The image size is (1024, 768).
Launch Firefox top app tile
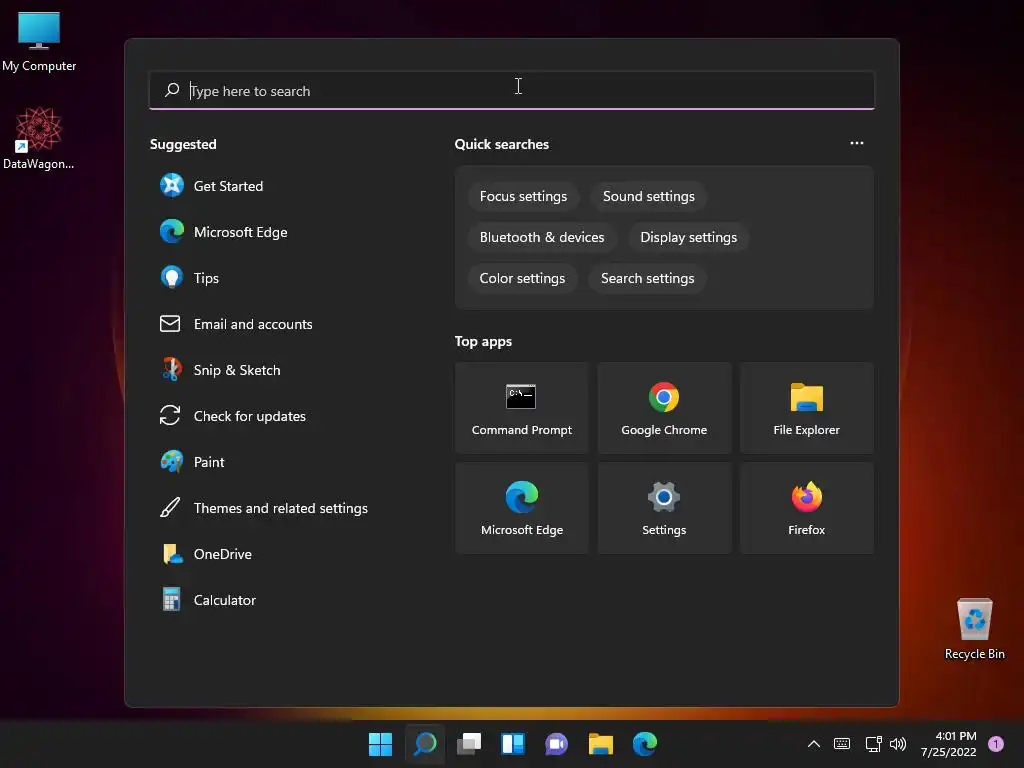click(807, 508)
